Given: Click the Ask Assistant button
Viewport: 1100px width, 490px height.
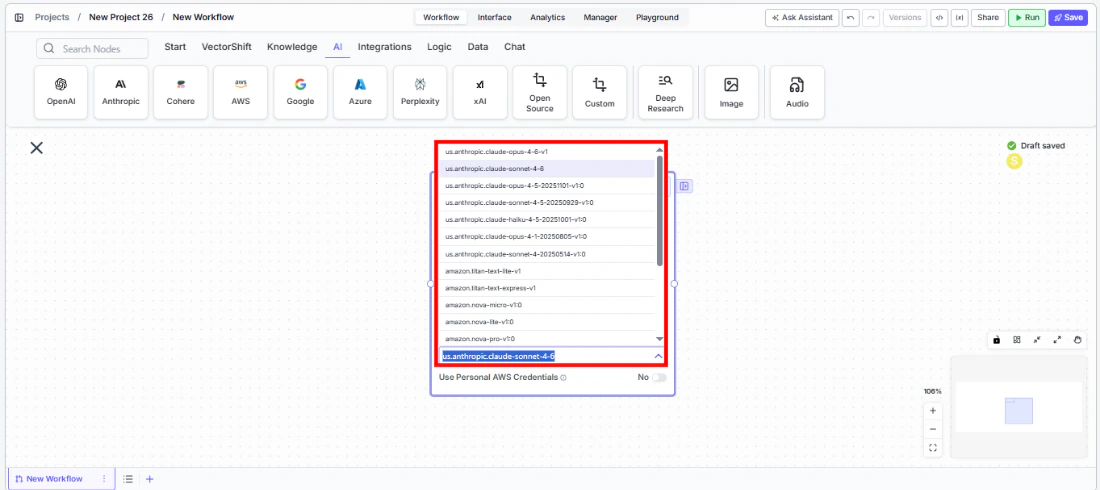Looking at the screenshot, I should 802,18.
